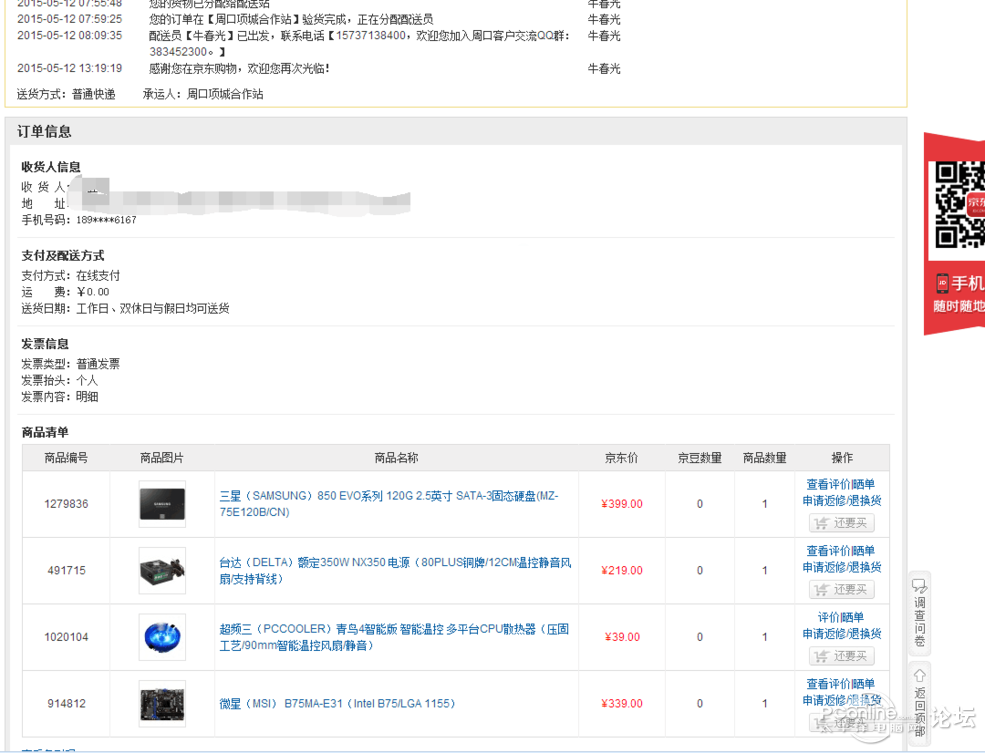Click the 承运人：周口项城合作站 text

point(203,94)
